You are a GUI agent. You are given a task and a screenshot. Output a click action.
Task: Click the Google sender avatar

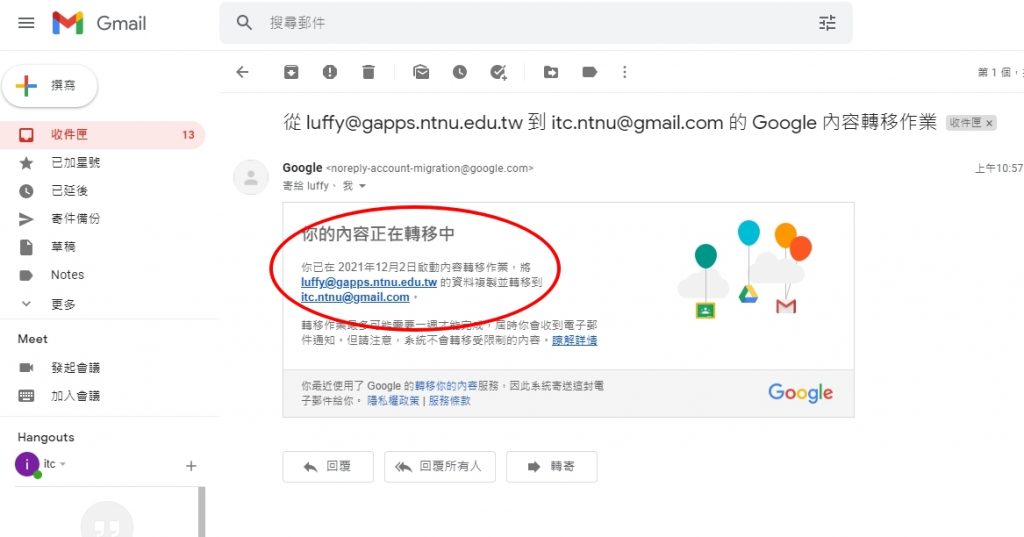click(x=251, y=177)
